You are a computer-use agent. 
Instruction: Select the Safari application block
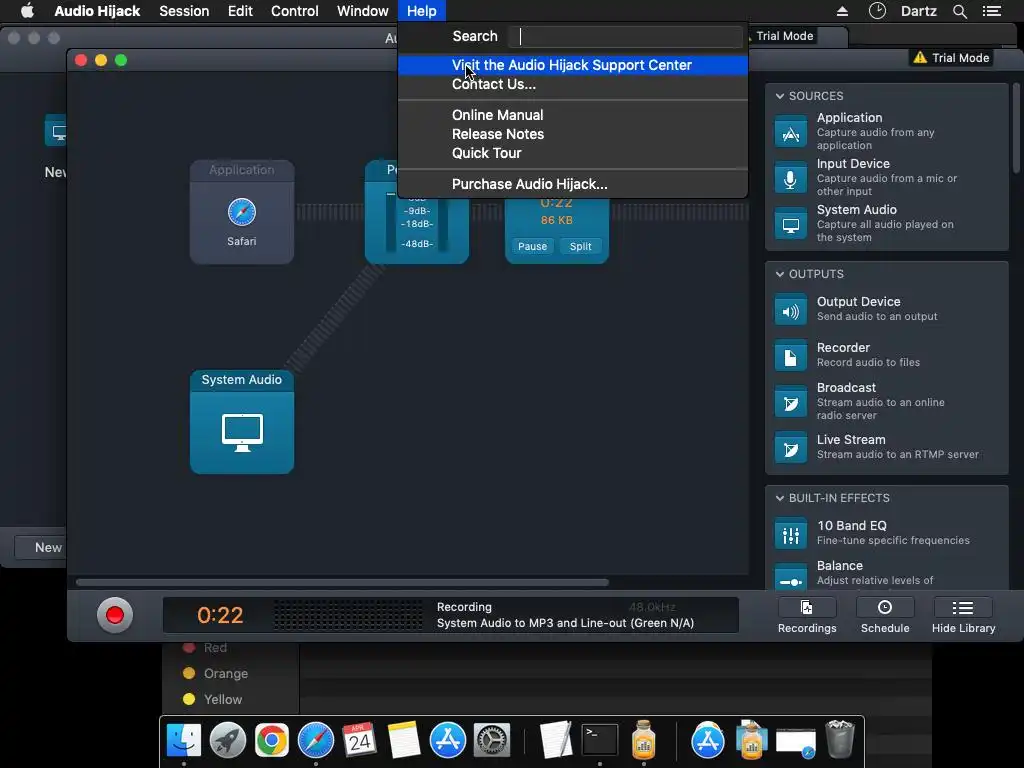(242, 212)
